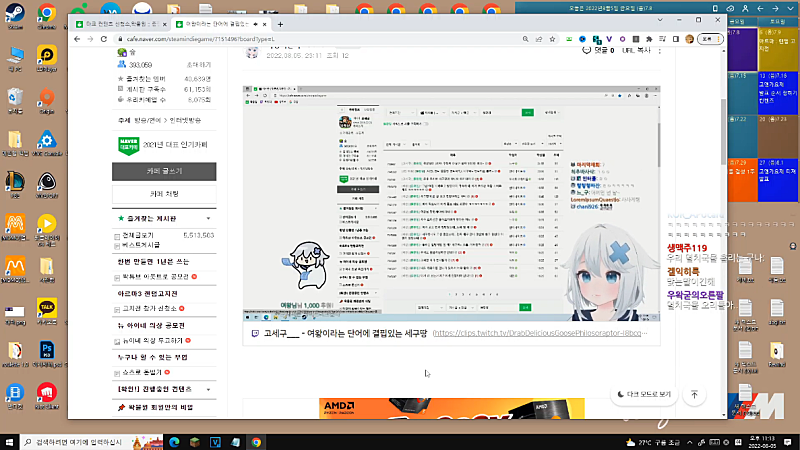Bookmark this page with the star icon
Screen dimensions: 800x450
tap(552, 39)
